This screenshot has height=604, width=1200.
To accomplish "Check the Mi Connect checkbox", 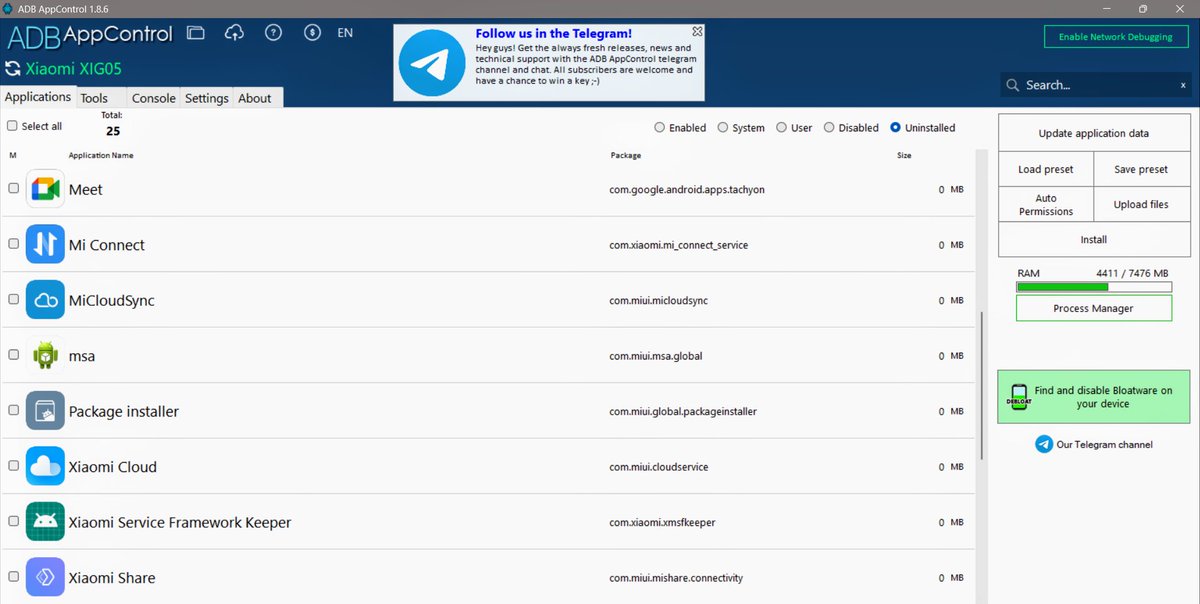I will (x=13, y=244).
